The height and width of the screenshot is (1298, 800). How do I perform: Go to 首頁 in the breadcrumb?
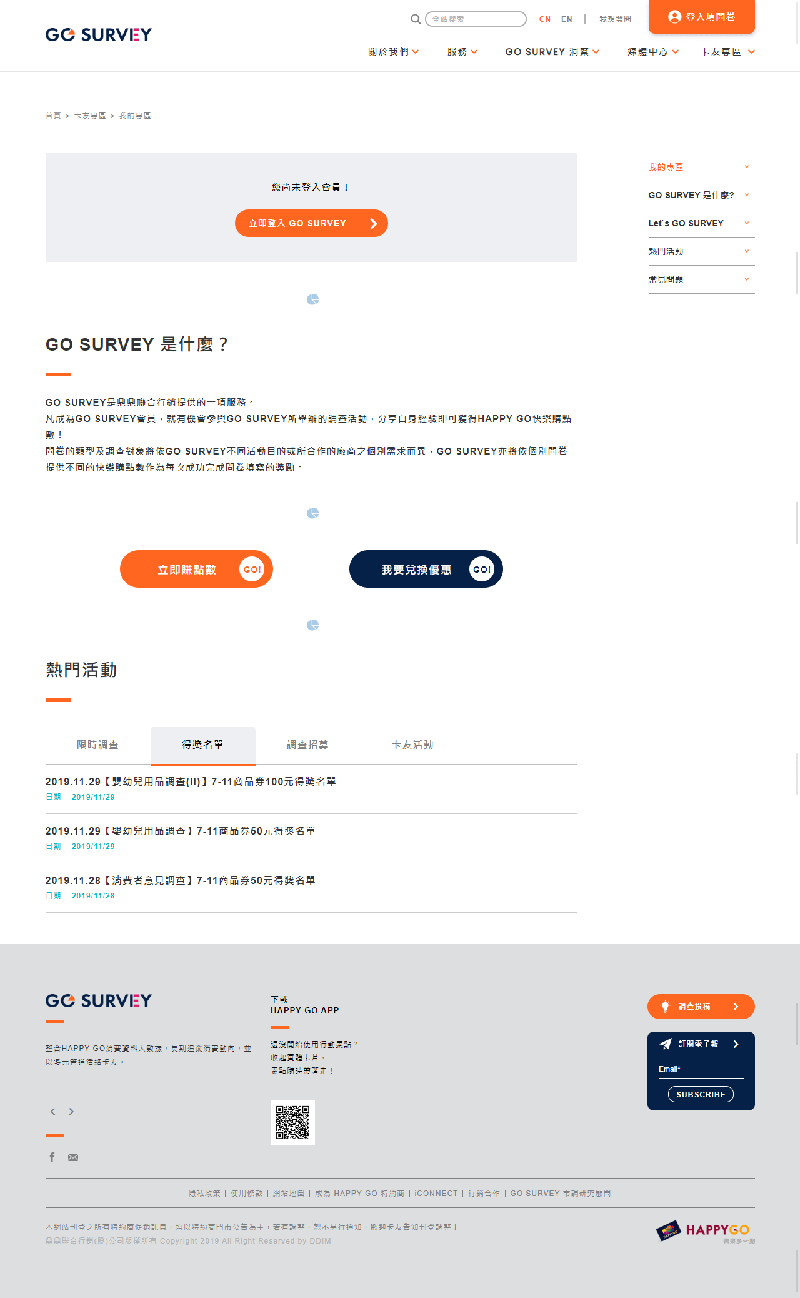[x=53, y=116]
